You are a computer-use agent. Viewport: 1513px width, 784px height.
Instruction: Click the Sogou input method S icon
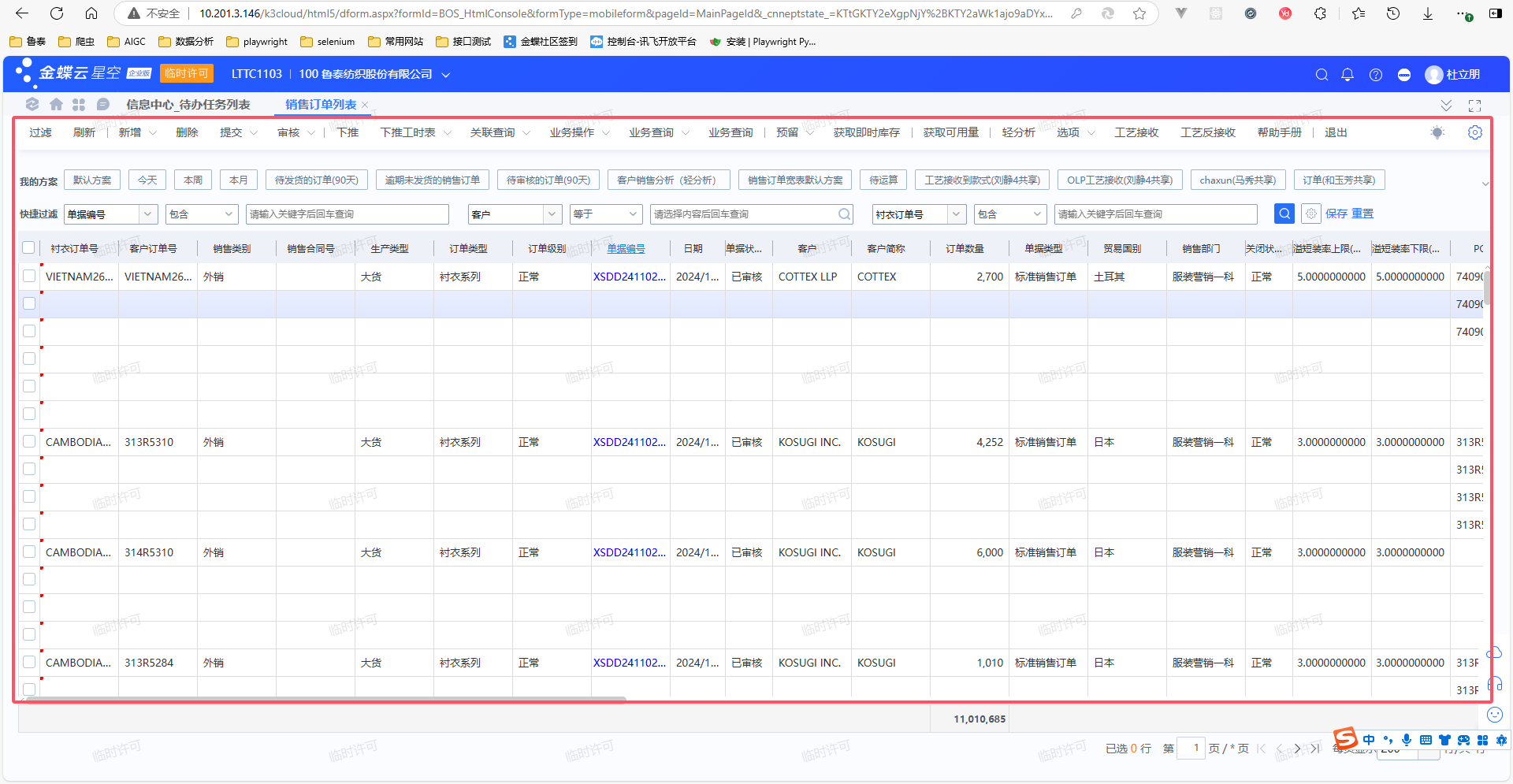coord(1345,739)
